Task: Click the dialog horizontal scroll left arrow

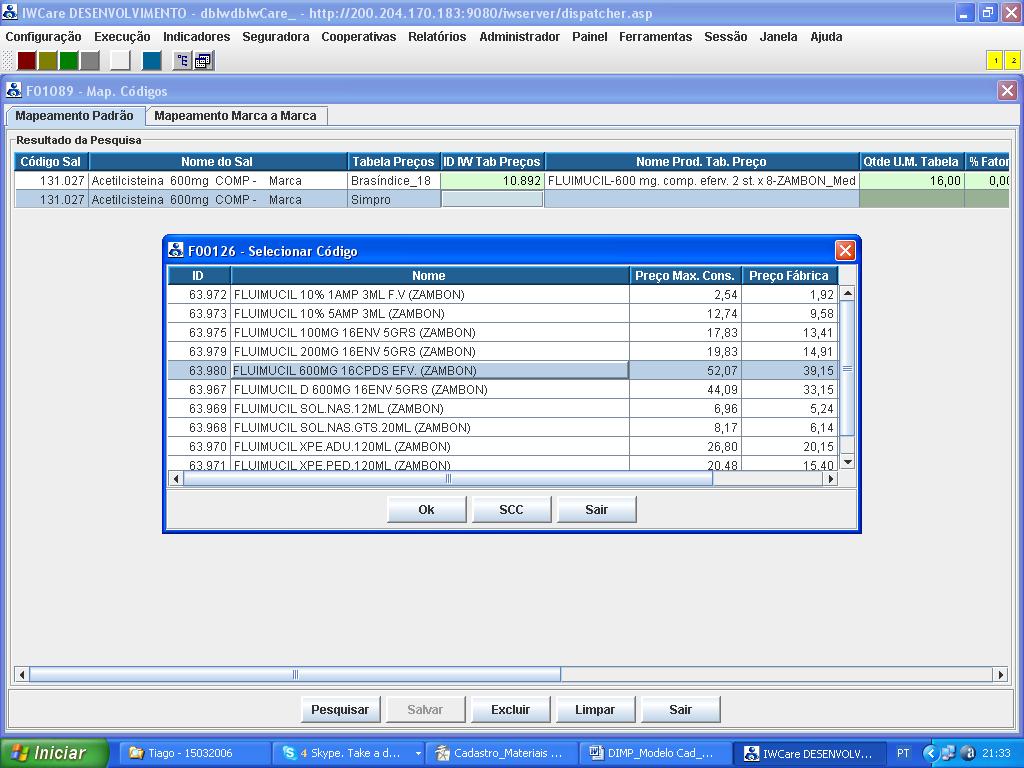Action: (x=176, y=479)
